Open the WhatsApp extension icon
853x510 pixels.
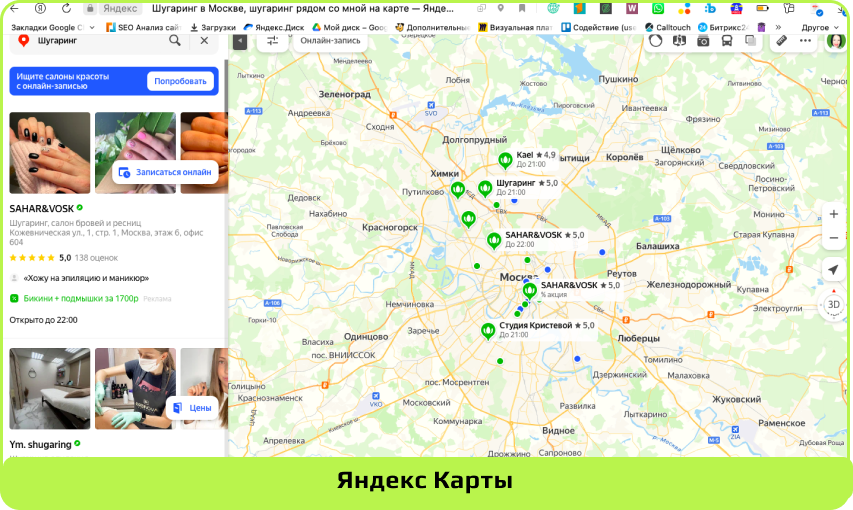click(x=658, y=8)
